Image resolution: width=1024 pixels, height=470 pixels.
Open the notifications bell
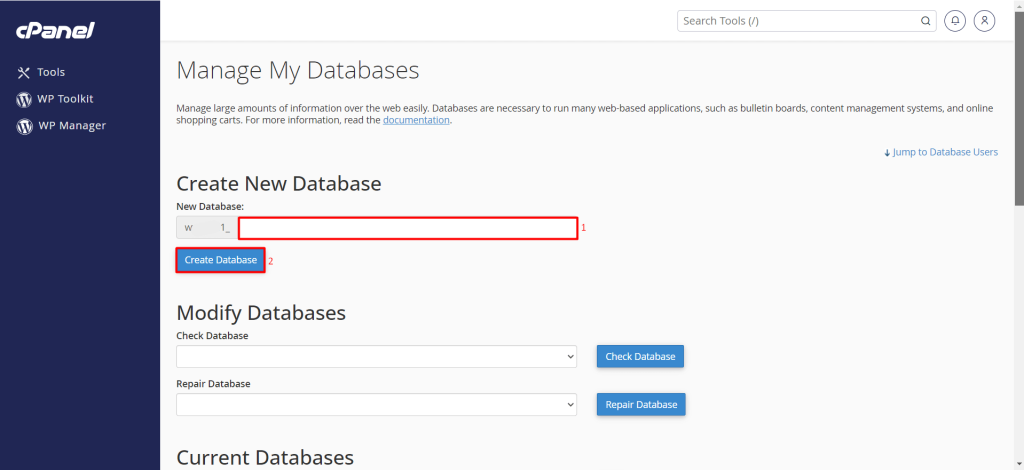955,21
